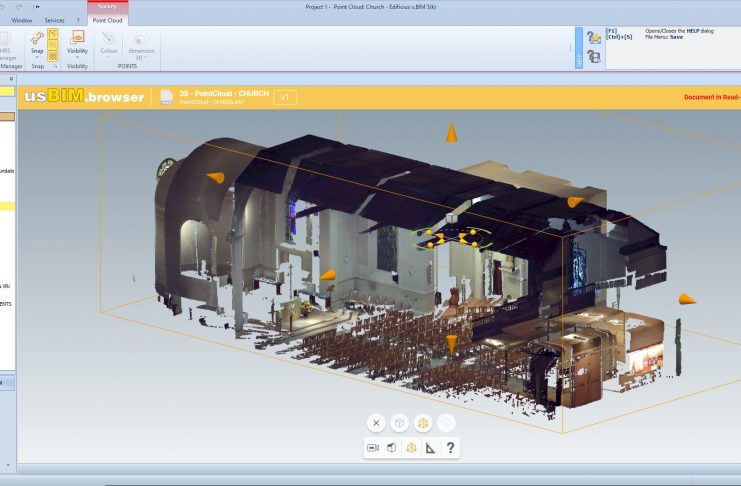Screen dimensions: 741x486
Task: Expand the Snap dropdown arrow
Action: (37, 58)
